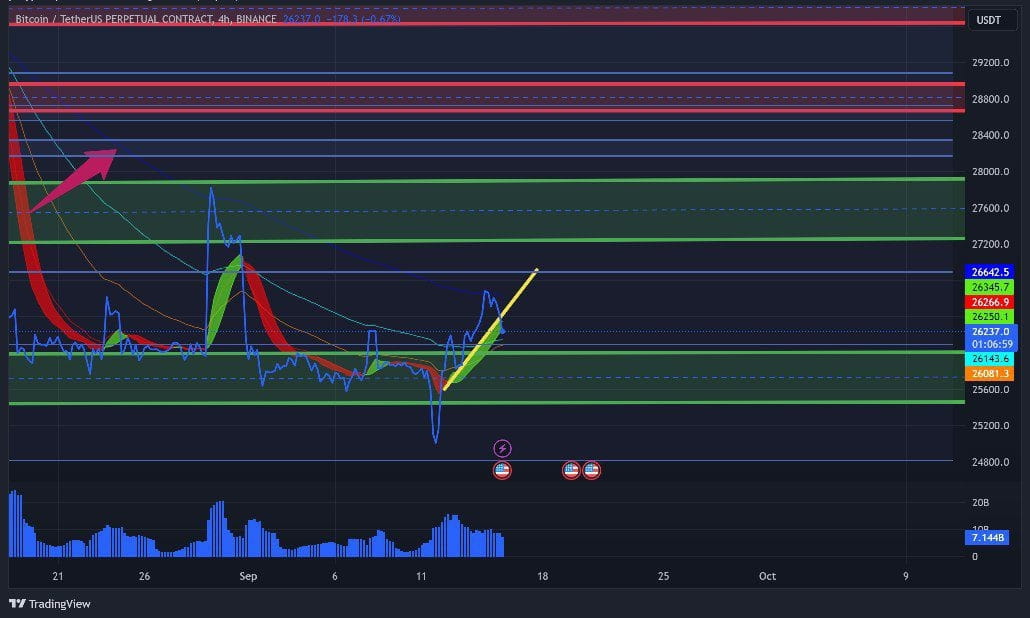Click the blue current price label 26237.0
This screenshot has width=1030, height=618.
990,330
